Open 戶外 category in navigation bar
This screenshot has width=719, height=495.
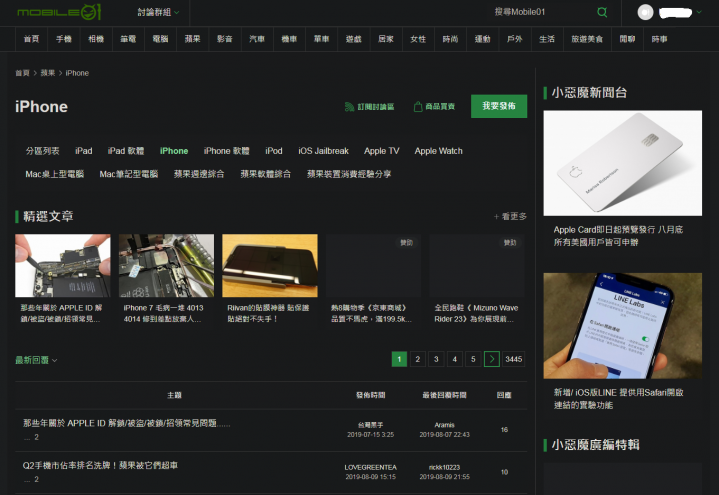click(514, 39)
